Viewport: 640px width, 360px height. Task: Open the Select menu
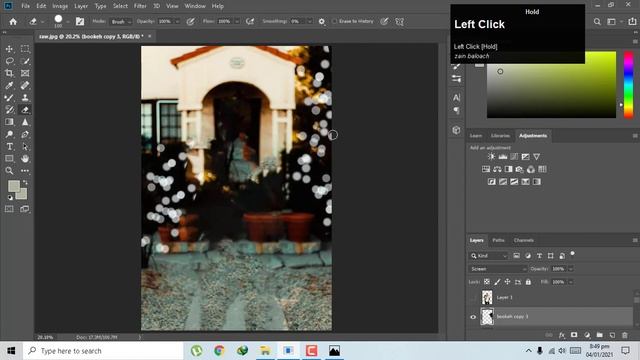(120, 6)
